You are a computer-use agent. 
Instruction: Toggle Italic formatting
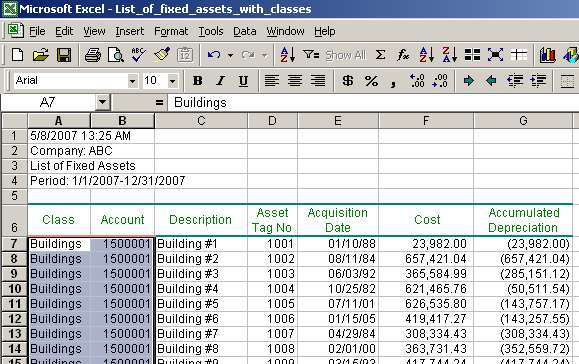pos(220,80)
